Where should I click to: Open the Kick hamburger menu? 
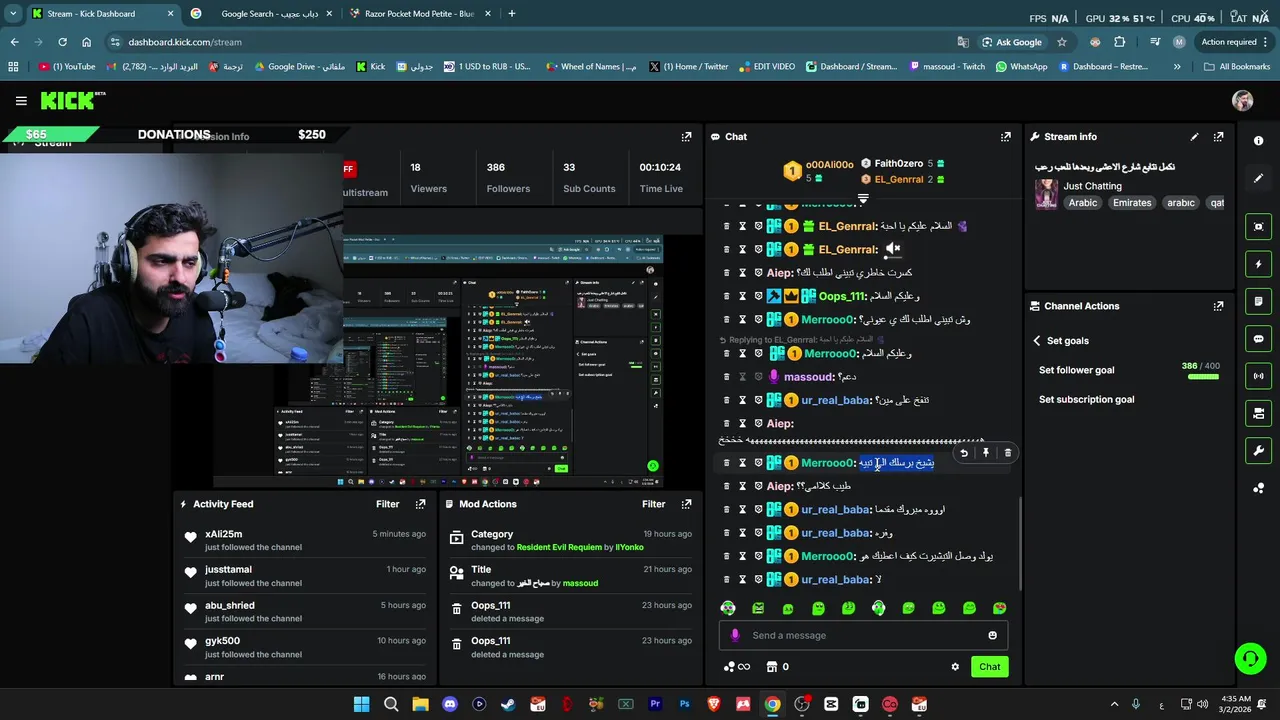point(21,100)
